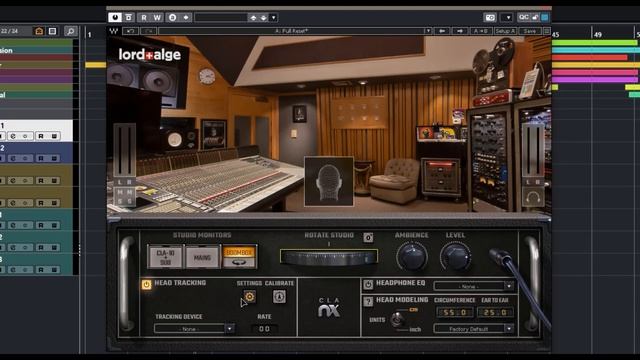Click the plugin header lock icon
Image resolution: width=640 pixels, height=360 pixels.
point(535,17)
